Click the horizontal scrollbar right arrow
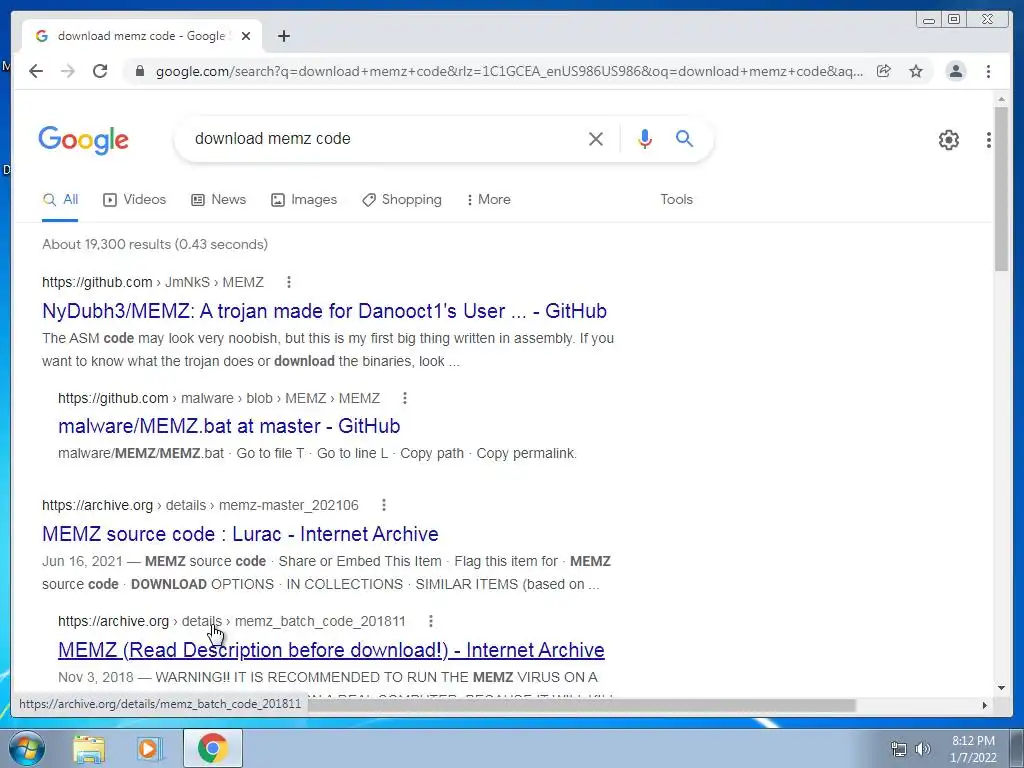This screenshot has height=768, width=1024. (985, 705)
